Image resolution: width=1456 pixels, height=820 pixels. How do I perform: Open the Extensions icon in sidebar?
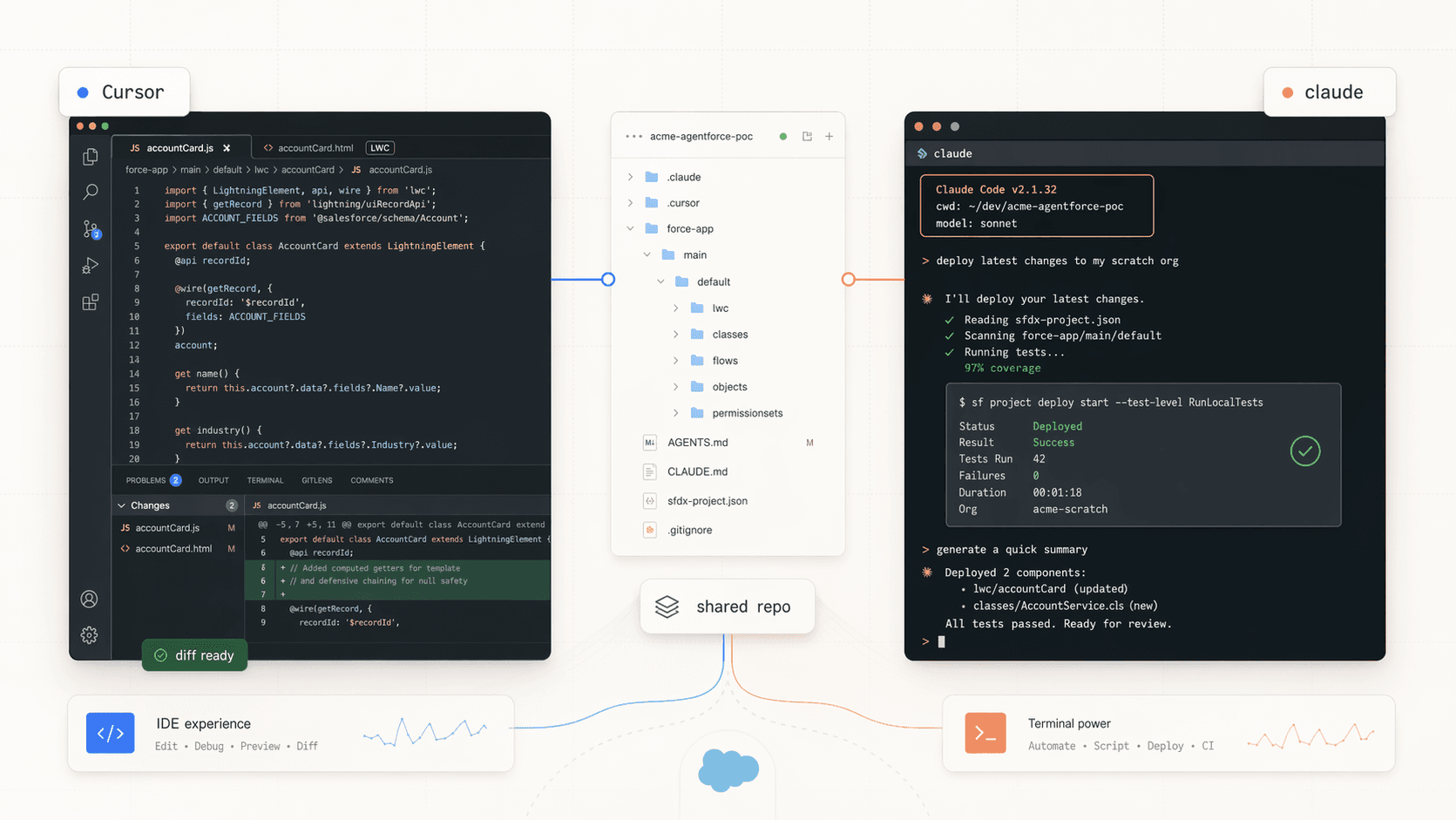(90, 302)
